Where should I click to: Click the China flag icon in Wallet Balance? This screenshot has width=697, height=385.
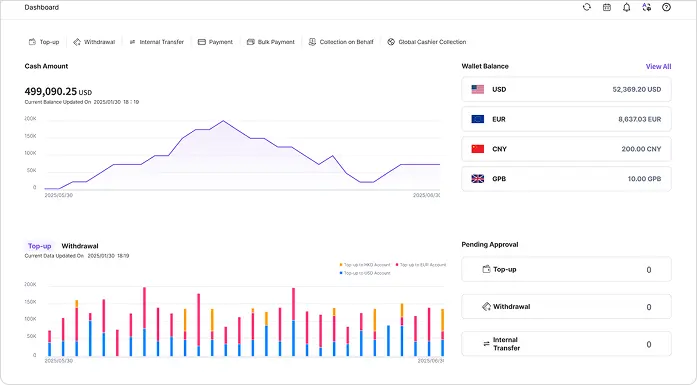478,149
